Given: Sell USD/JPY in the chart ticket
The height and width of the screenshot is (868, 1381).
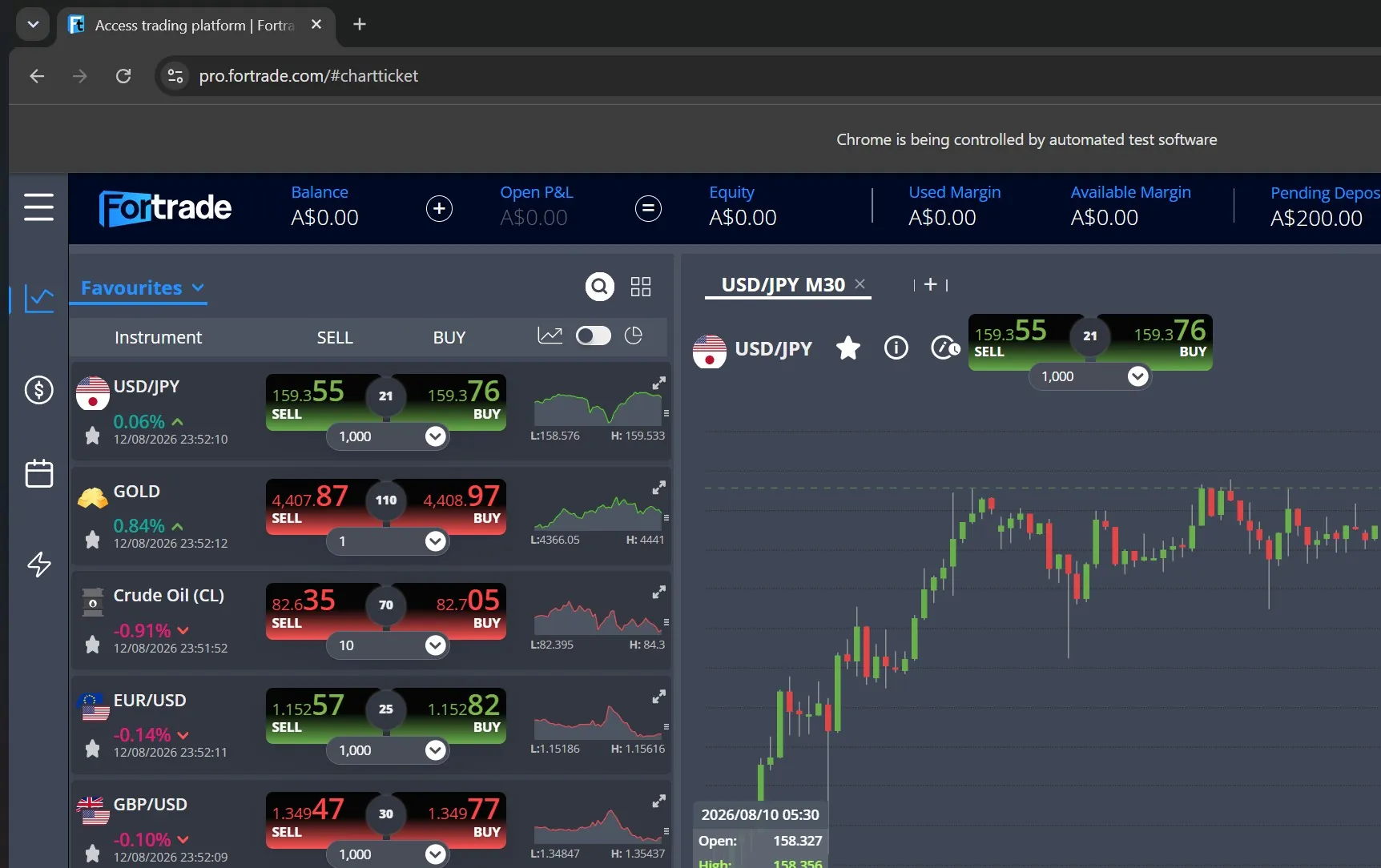Looking at the screenshot, I should click(1021, 341).
